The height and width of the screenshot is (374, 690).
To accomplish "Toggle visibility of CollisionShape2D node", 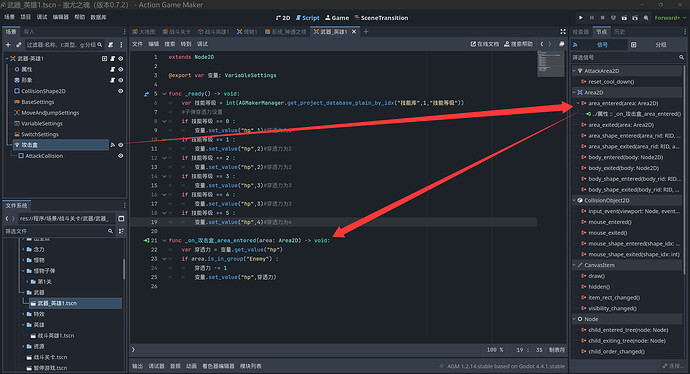I will click(x=121, y=91).
